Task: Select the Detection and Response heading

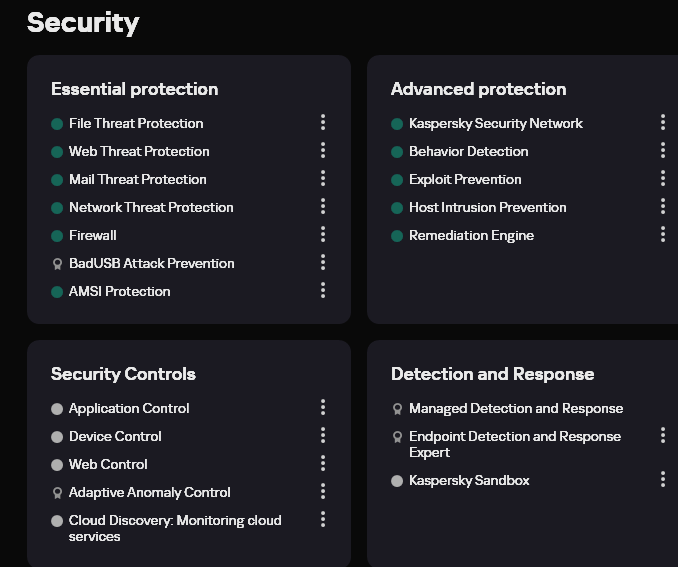Action: [x=492, y=374]
